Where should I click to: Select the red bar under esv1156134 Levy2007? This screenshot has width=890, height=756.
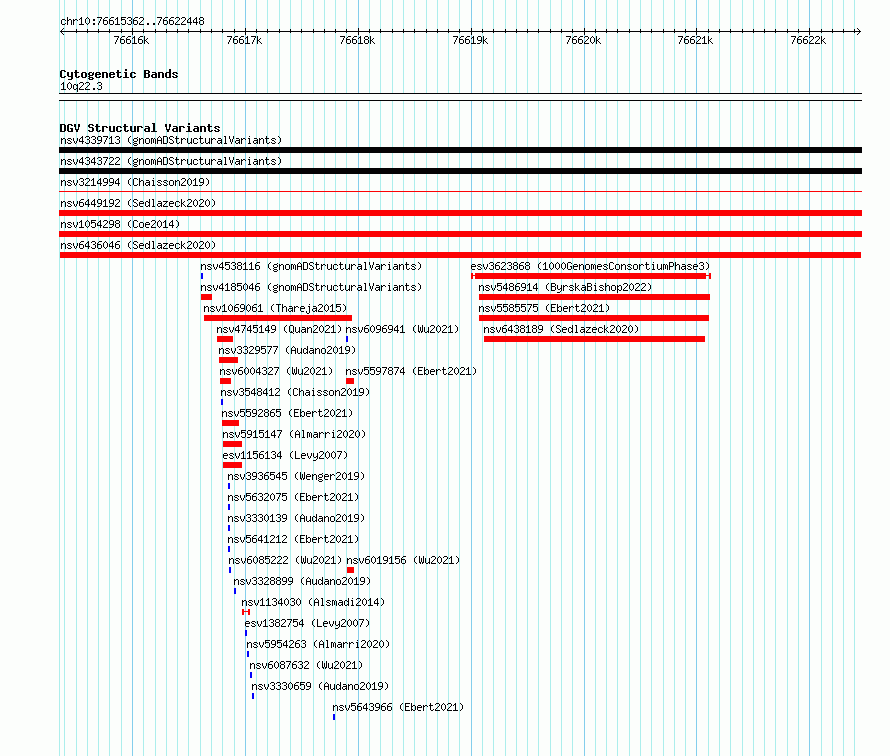232,465
